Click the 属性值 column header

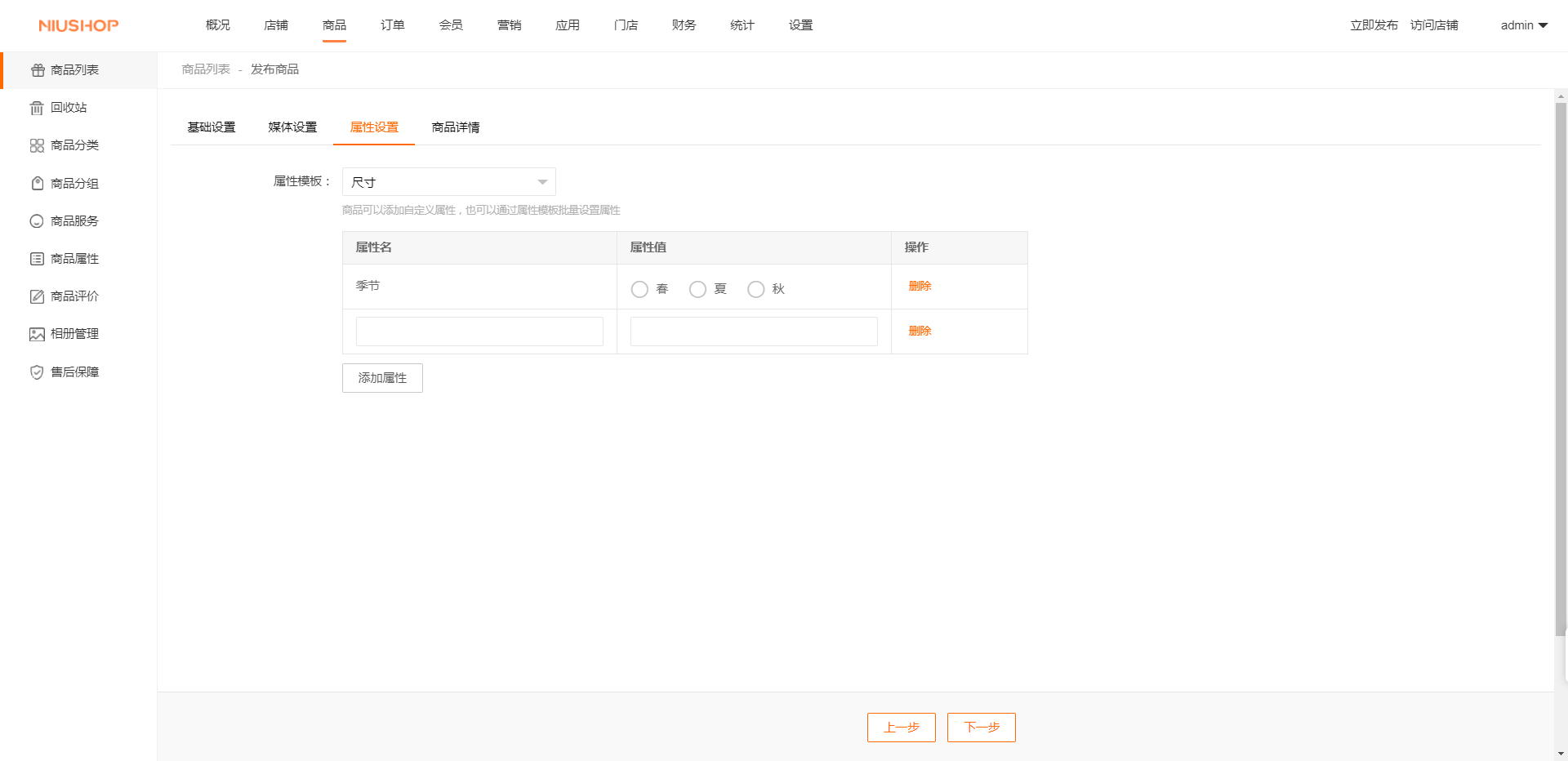[x=754, y=247]
